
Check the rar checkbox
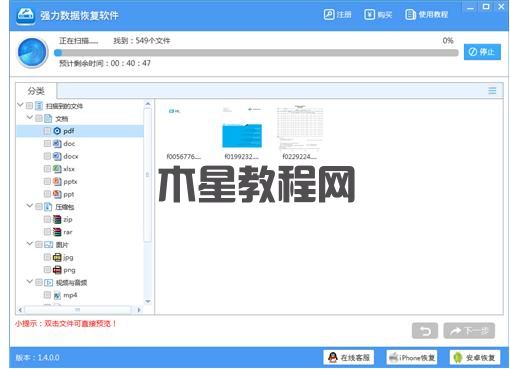click(47, 232)
